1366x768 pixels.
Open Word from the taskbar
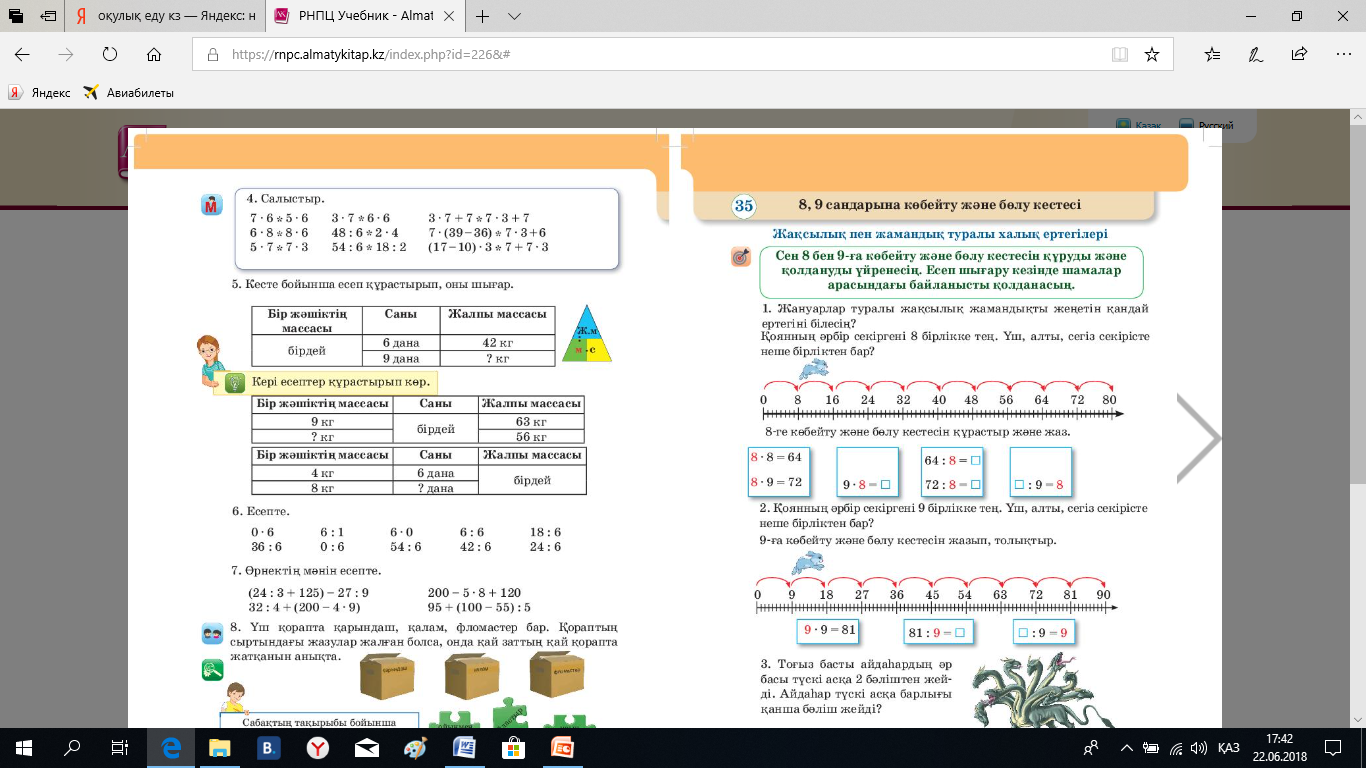tap(463, 747)
